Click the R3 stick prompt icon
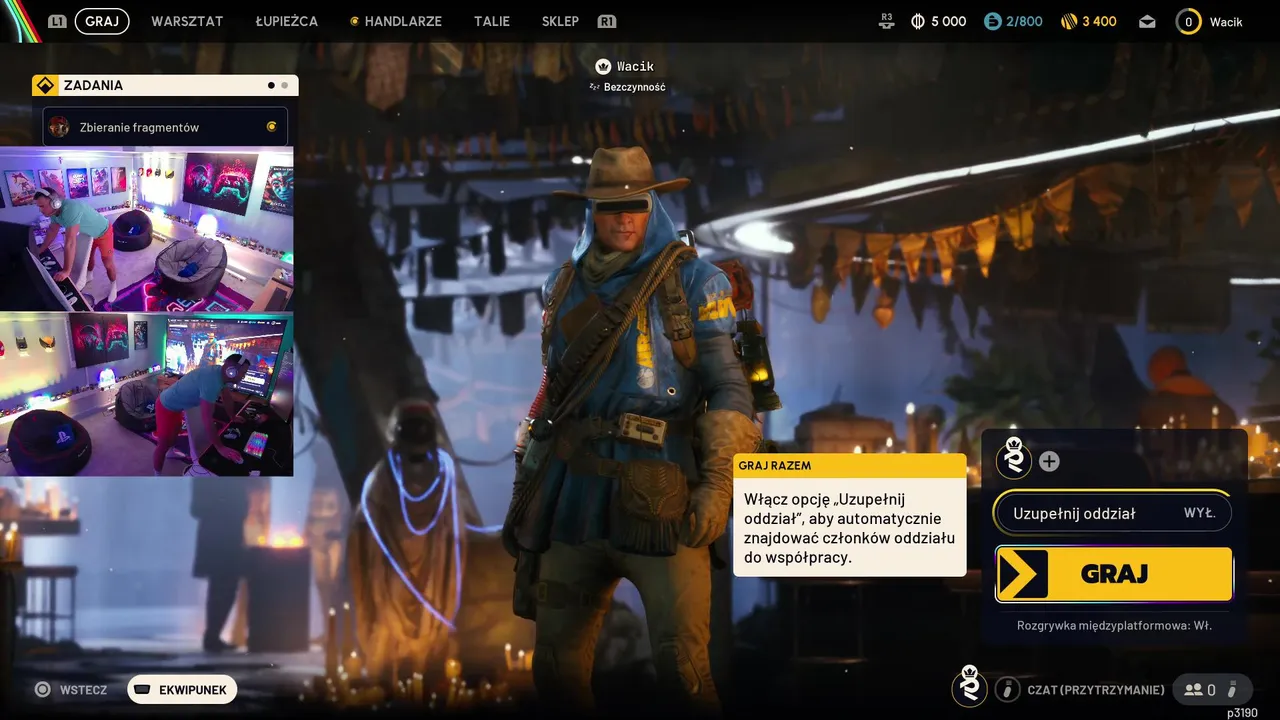Image resolution: width=1280 pixels, height=720 pixels. [x=887, y=21]
